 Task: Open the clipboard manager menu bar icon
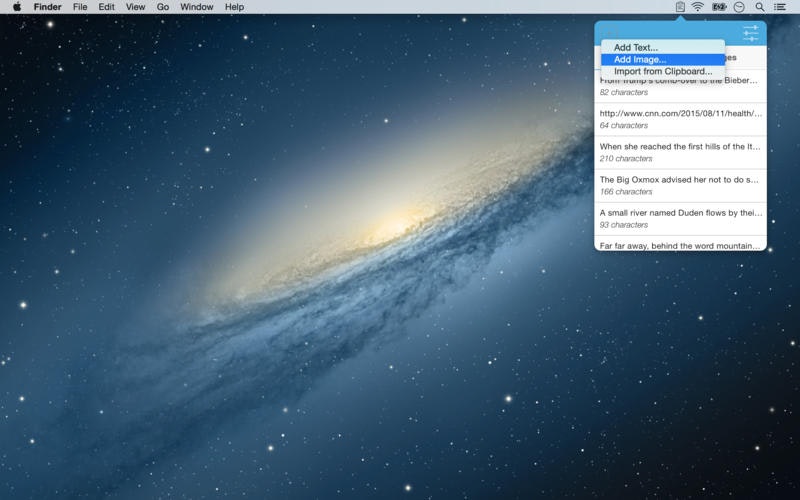click(680, 7)
